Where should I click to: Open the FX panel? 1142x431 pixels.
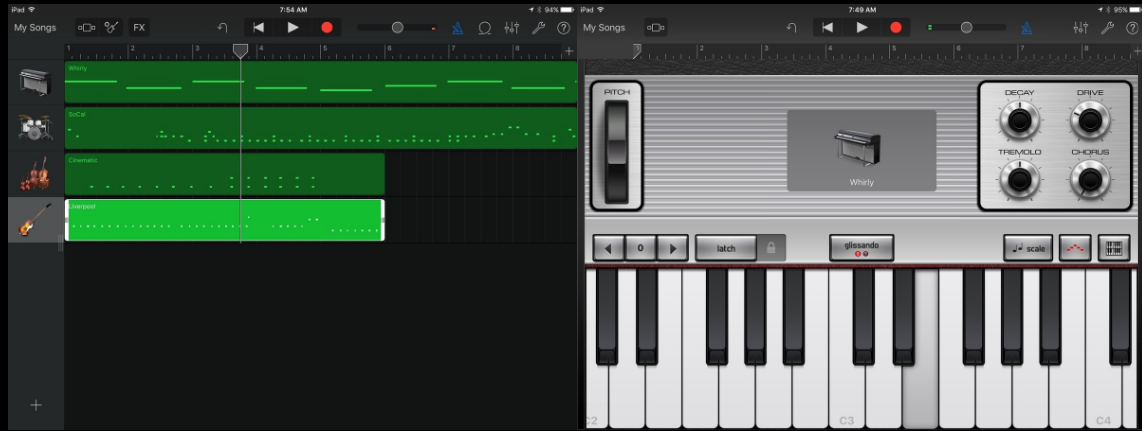(x=138, y=28)
